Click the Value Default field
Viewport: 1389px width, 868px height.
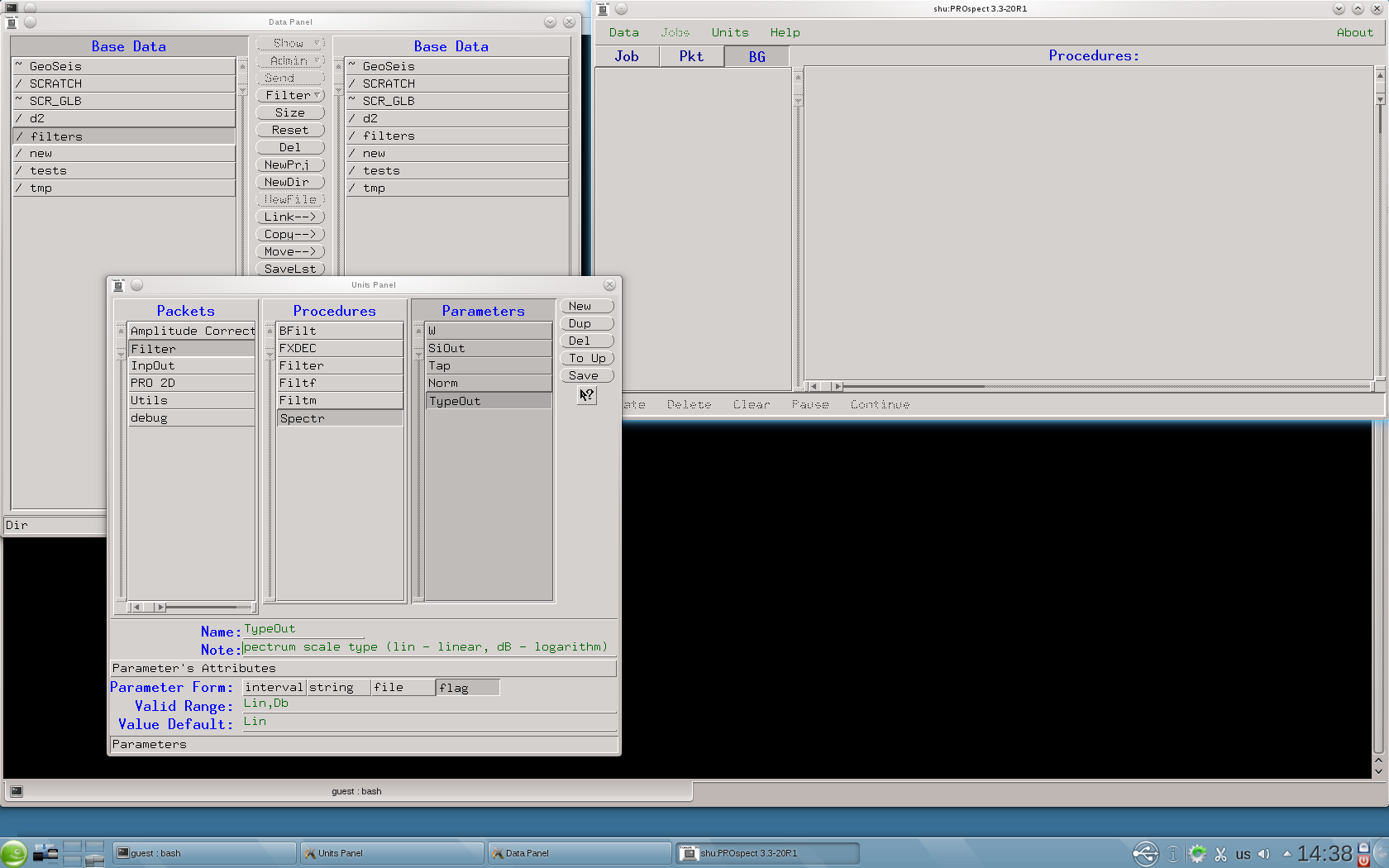point(428,723)
